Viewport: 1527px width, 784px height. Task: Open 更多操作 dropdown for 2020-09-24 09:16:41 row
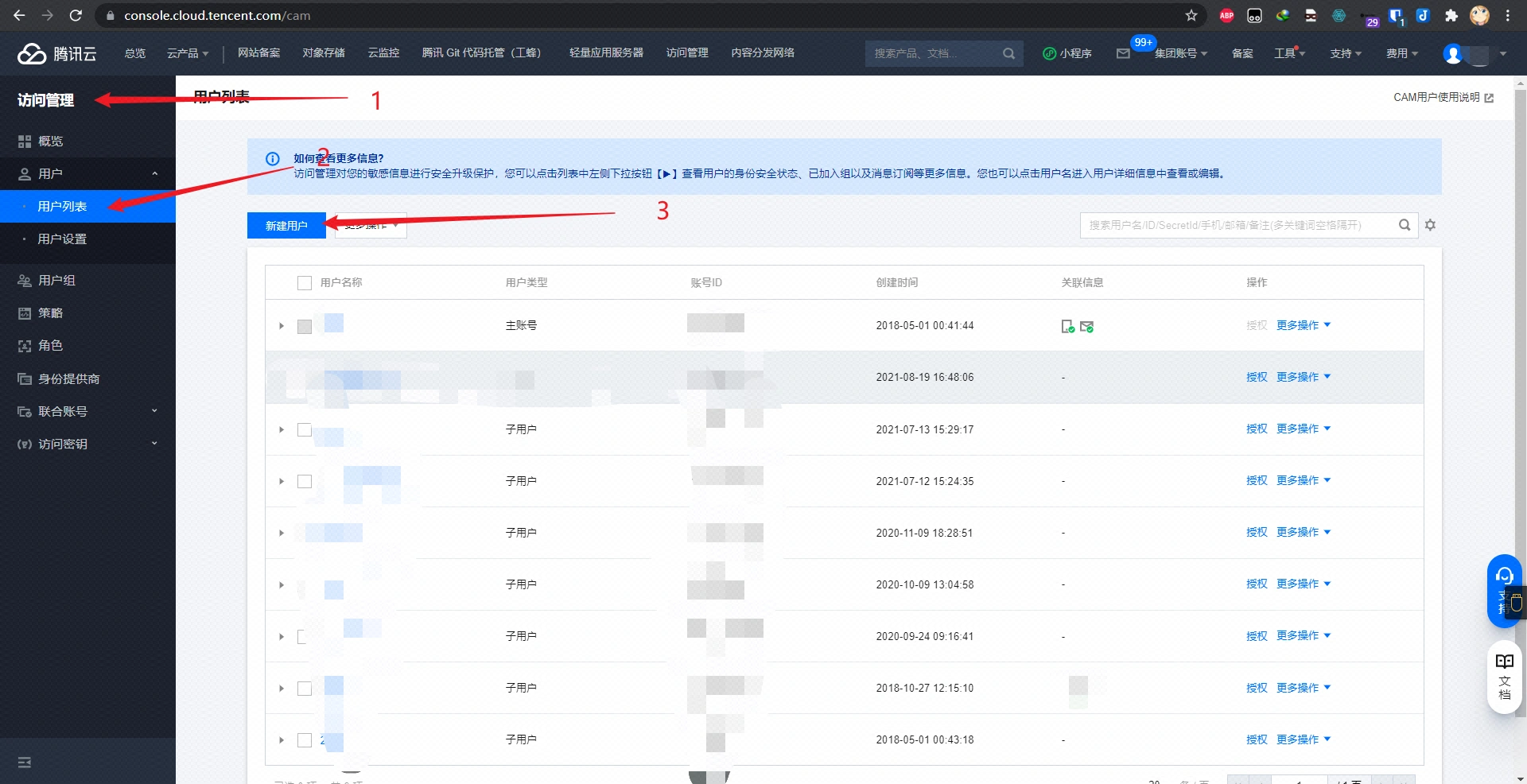click(1304, 635)
